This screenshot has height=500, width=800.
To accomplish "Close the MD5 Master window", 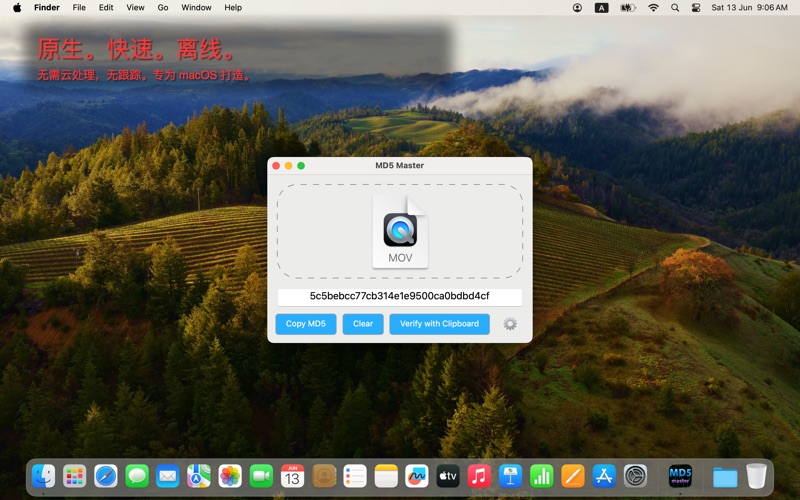I will [x=276, y=166].
